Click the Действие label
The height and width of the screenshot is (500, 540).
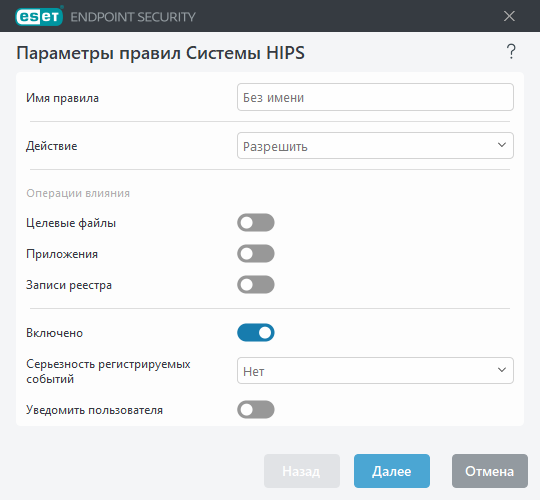(x=52, y=146)
